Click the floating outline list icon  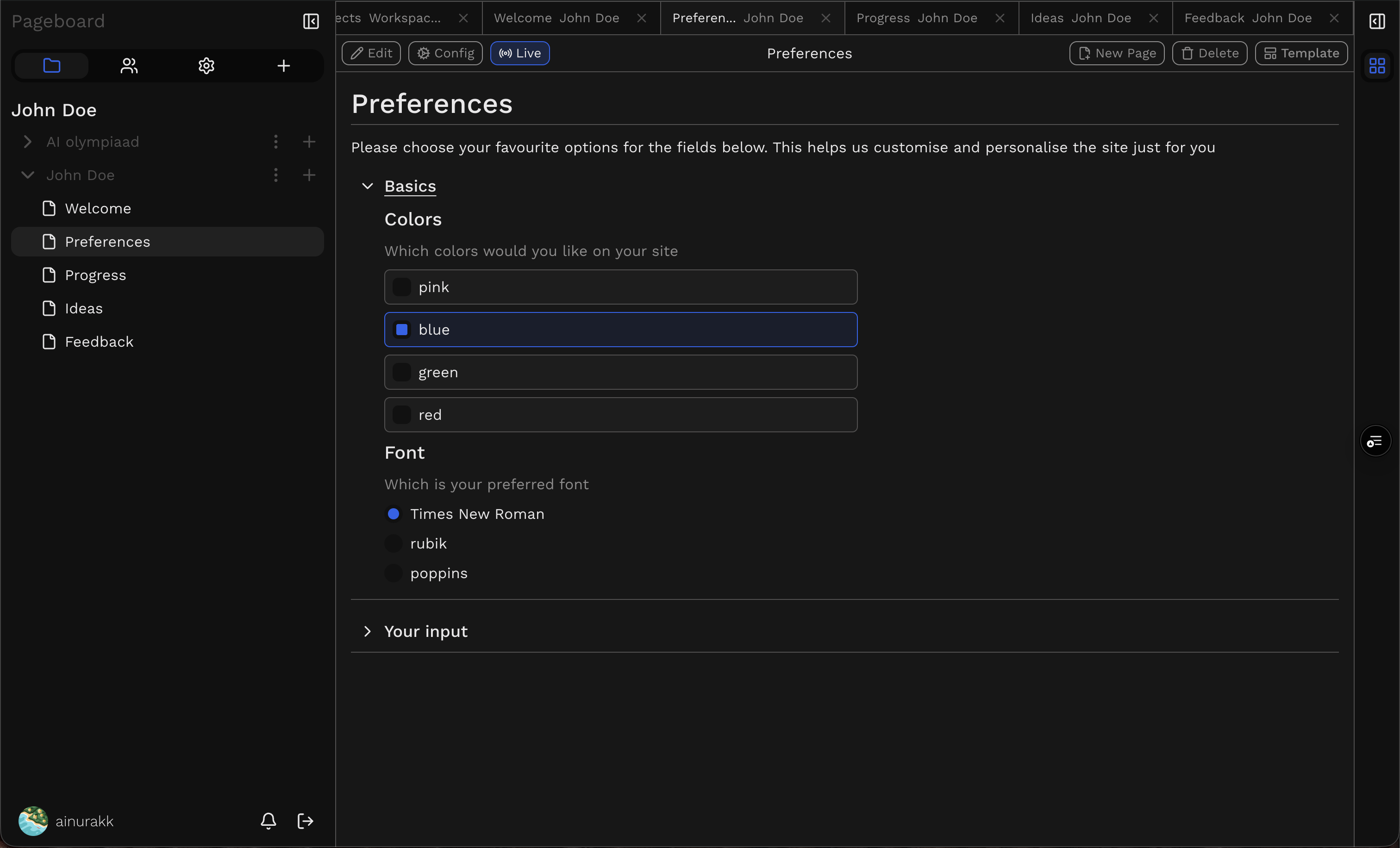[1375, 441]
